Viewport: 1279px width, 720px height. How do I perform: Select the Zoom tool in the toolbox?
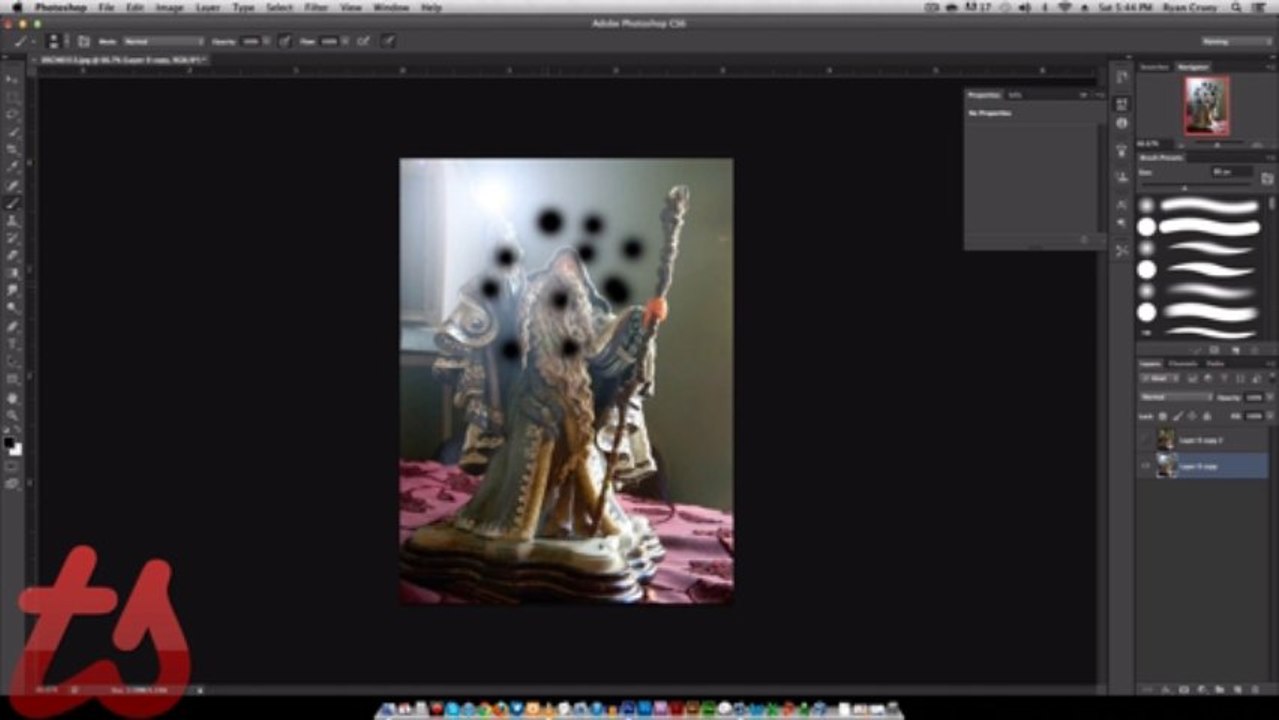tap(13, 414)
